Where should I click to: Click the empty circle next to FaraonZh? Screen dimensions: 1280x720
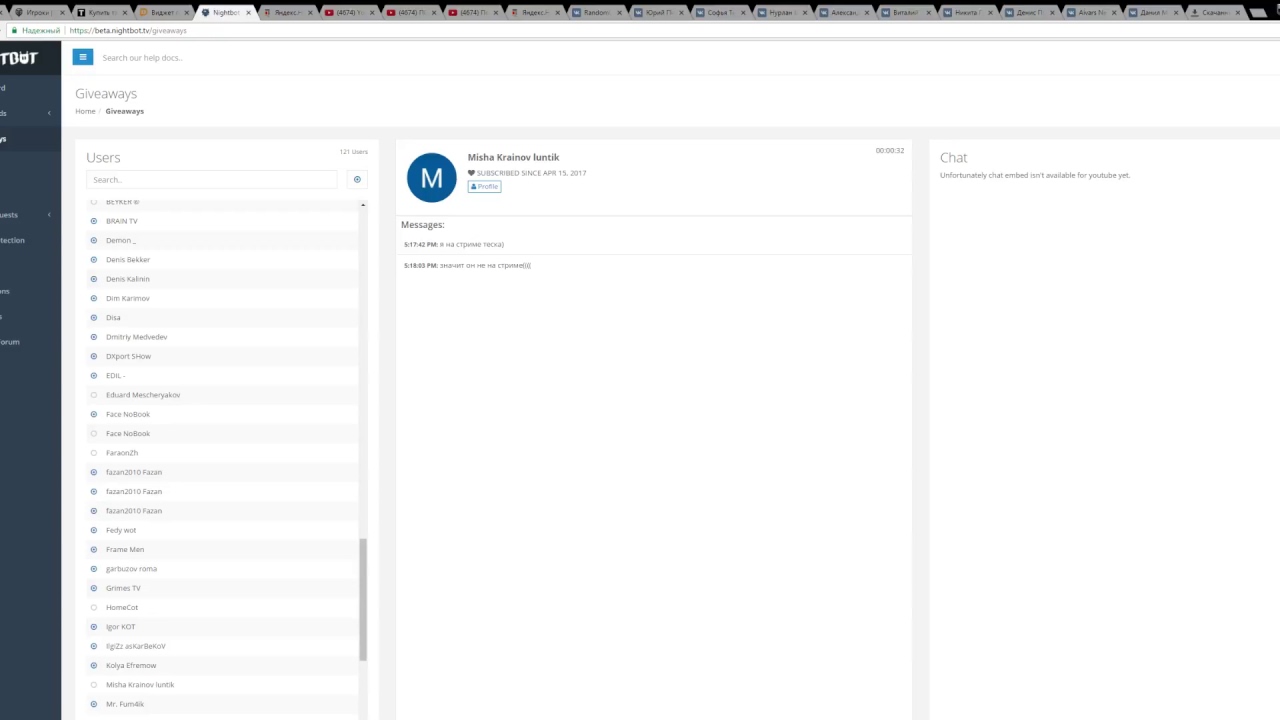point(94,453)
